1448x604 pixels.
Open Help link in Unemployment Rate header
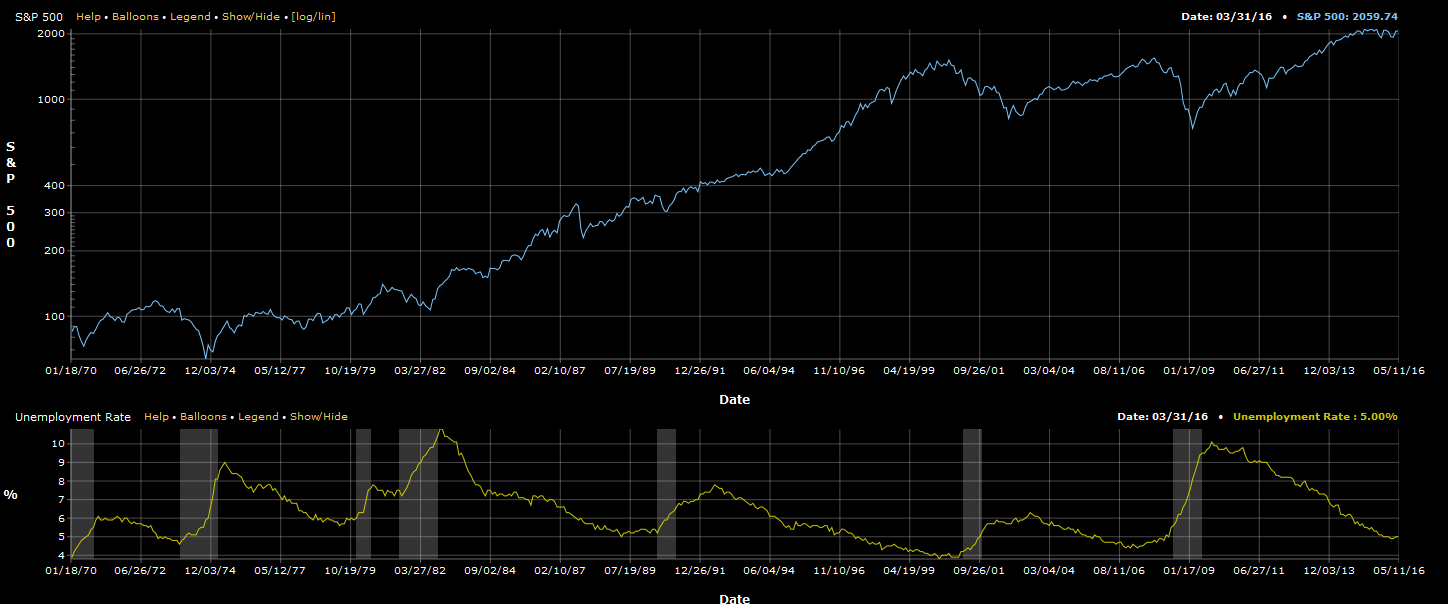tap(156, 417)
